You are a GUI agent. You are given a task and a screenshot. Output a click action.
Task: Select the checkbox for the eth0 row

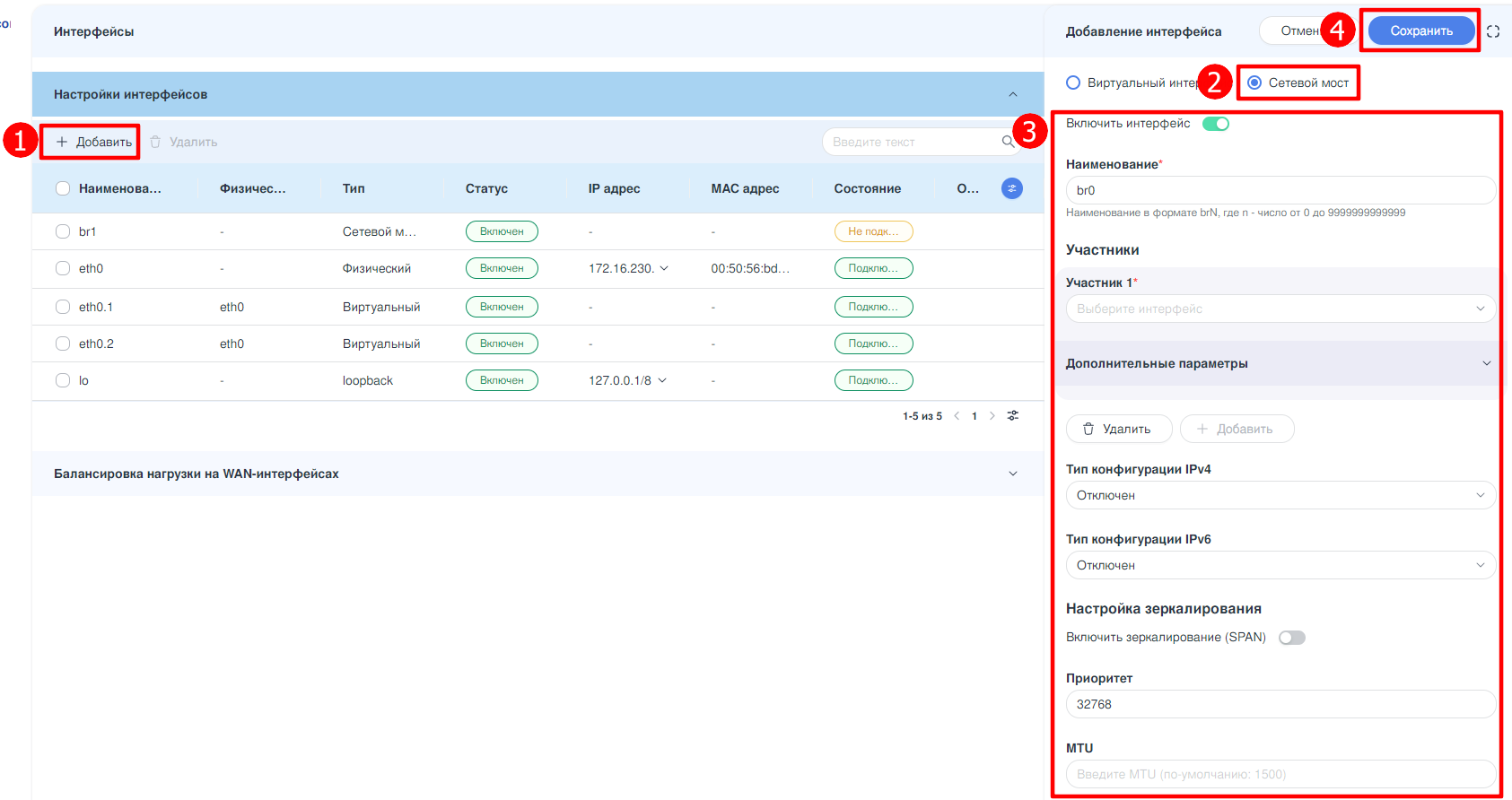63,268
